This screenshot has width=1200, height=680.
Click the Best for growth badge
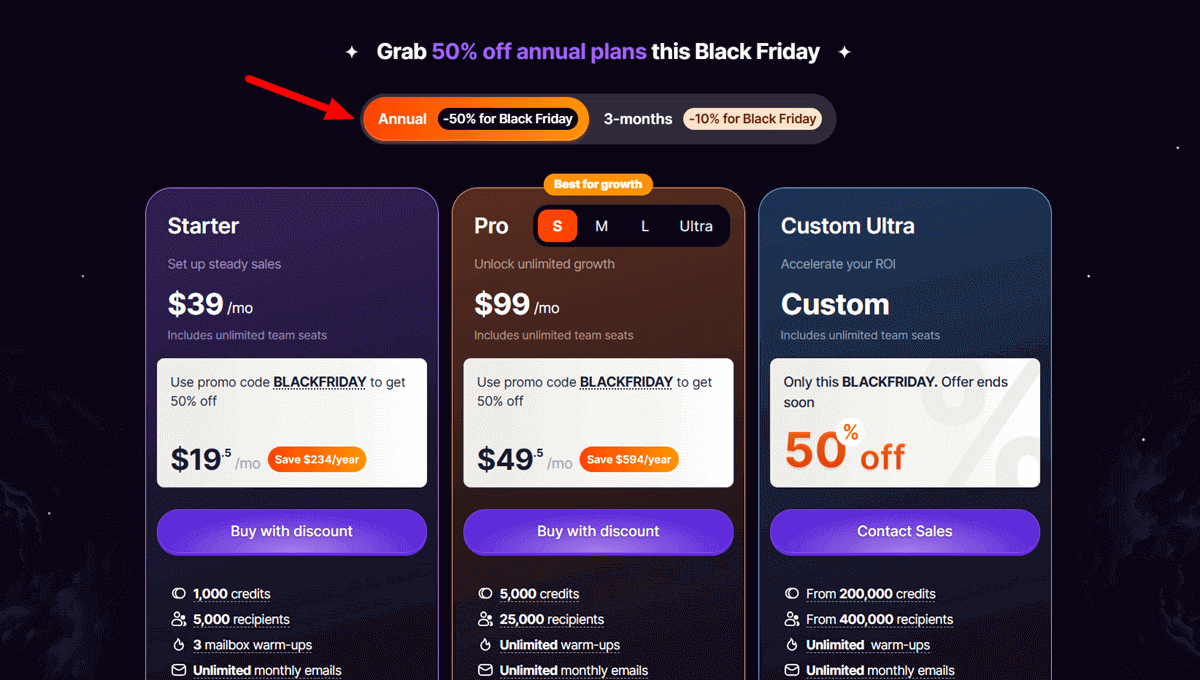(597, 184)
